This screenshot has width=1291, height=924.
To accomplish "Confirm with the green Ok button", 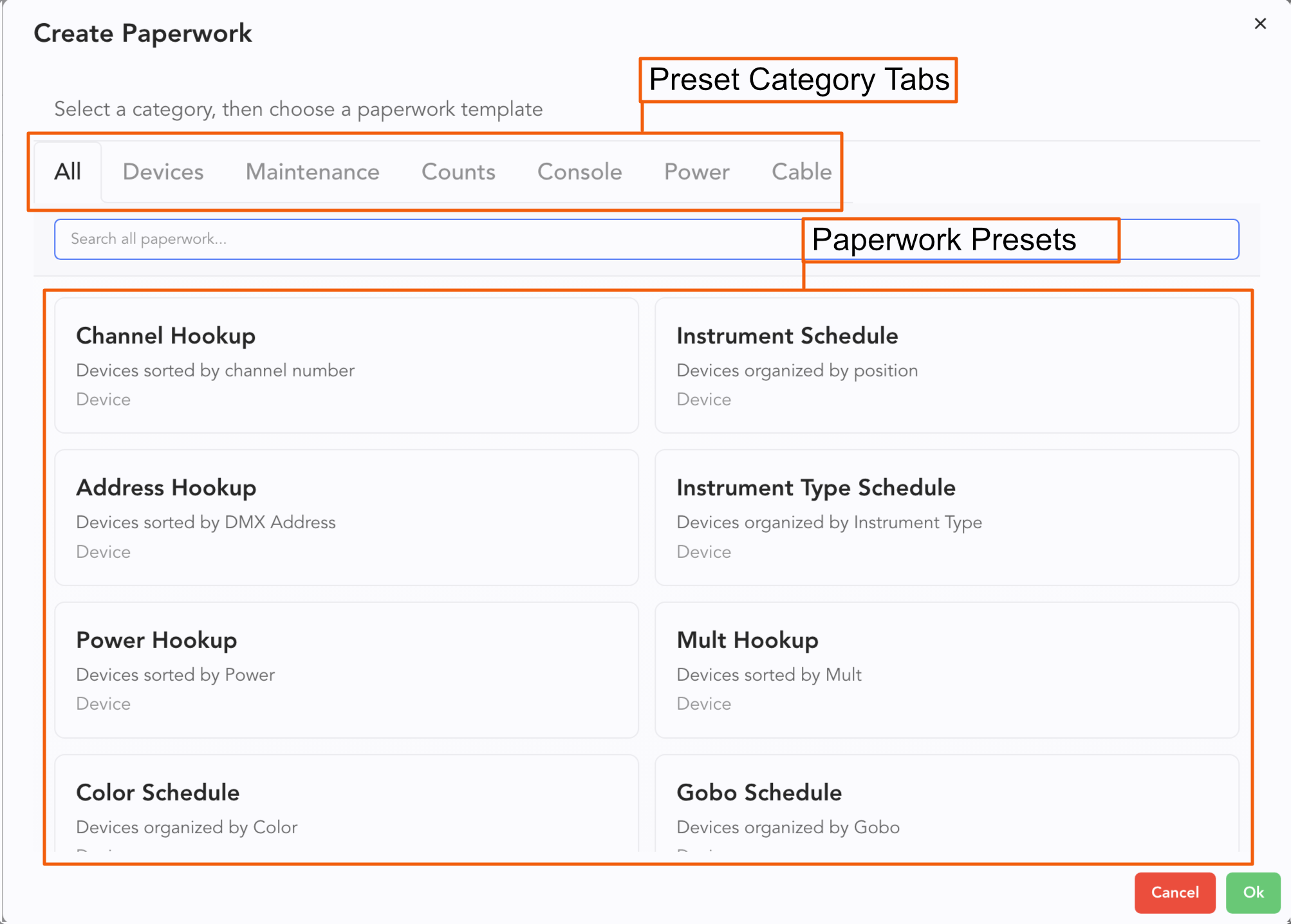I will point(1252,892).
